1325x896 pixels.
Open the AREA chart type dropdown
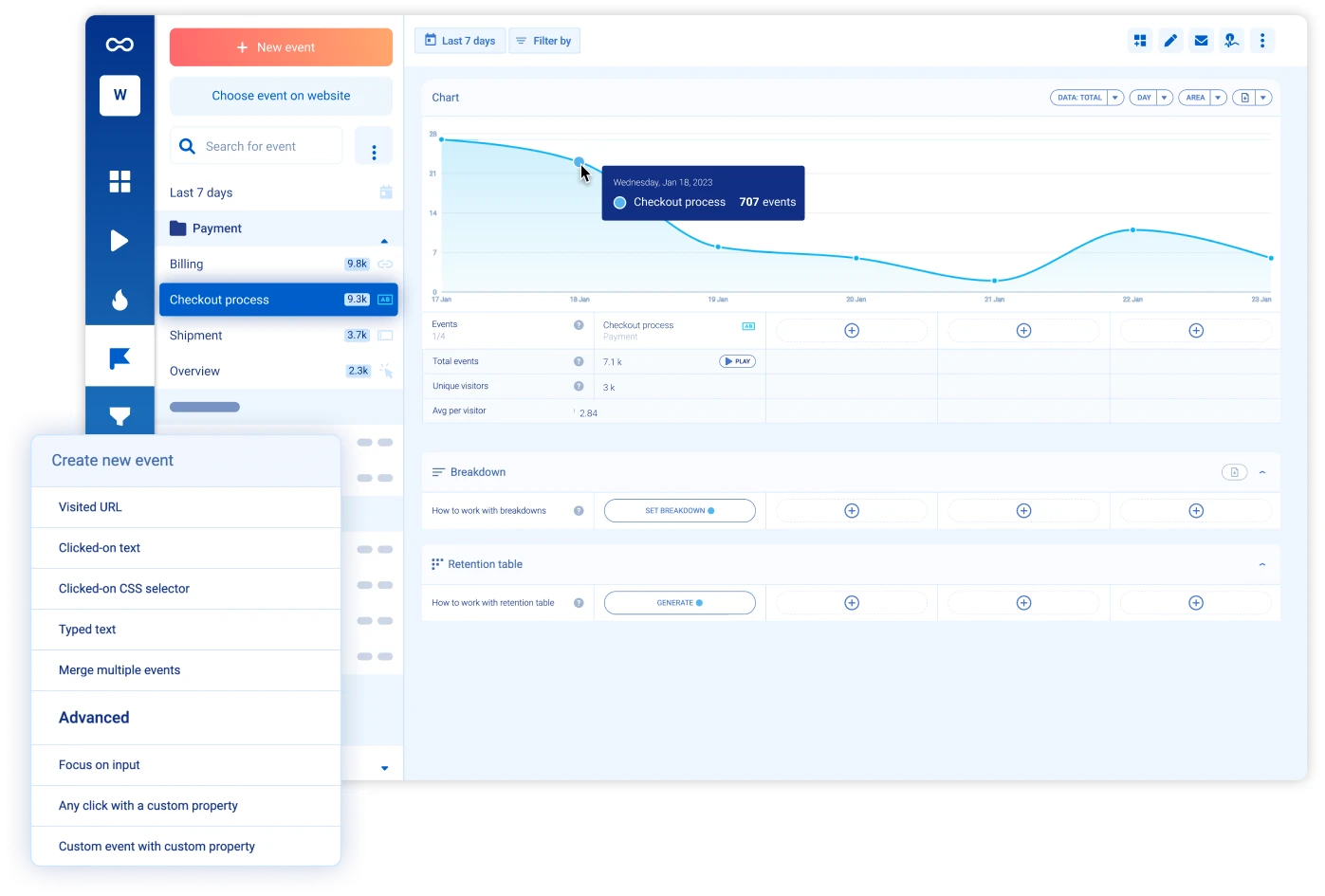click(1202, 98)
